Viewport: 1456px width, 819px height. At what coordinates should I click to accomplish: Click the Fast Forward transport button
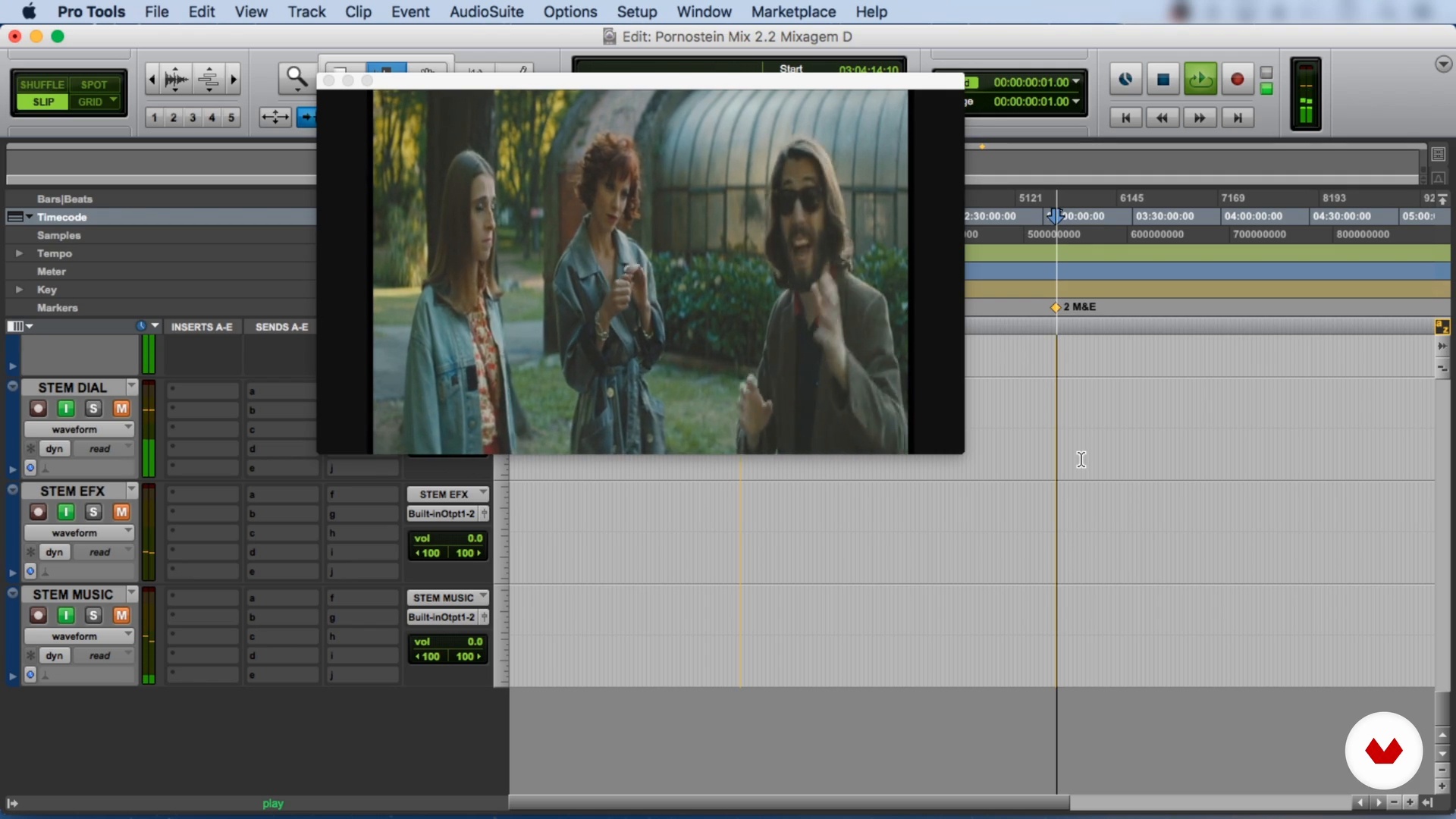pos(1200,118)
